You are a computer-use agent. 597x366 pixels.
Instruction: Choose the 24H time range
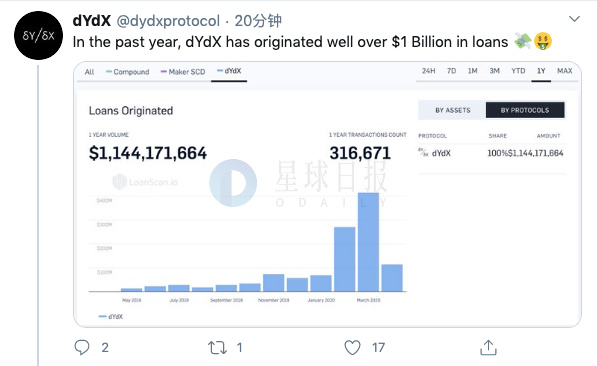tap(428, 71)
